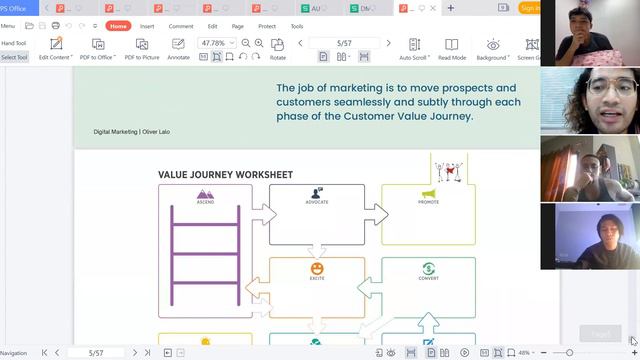
Task: Open the Background eye option
Action: pyautogui.click(x=493, y=49)
